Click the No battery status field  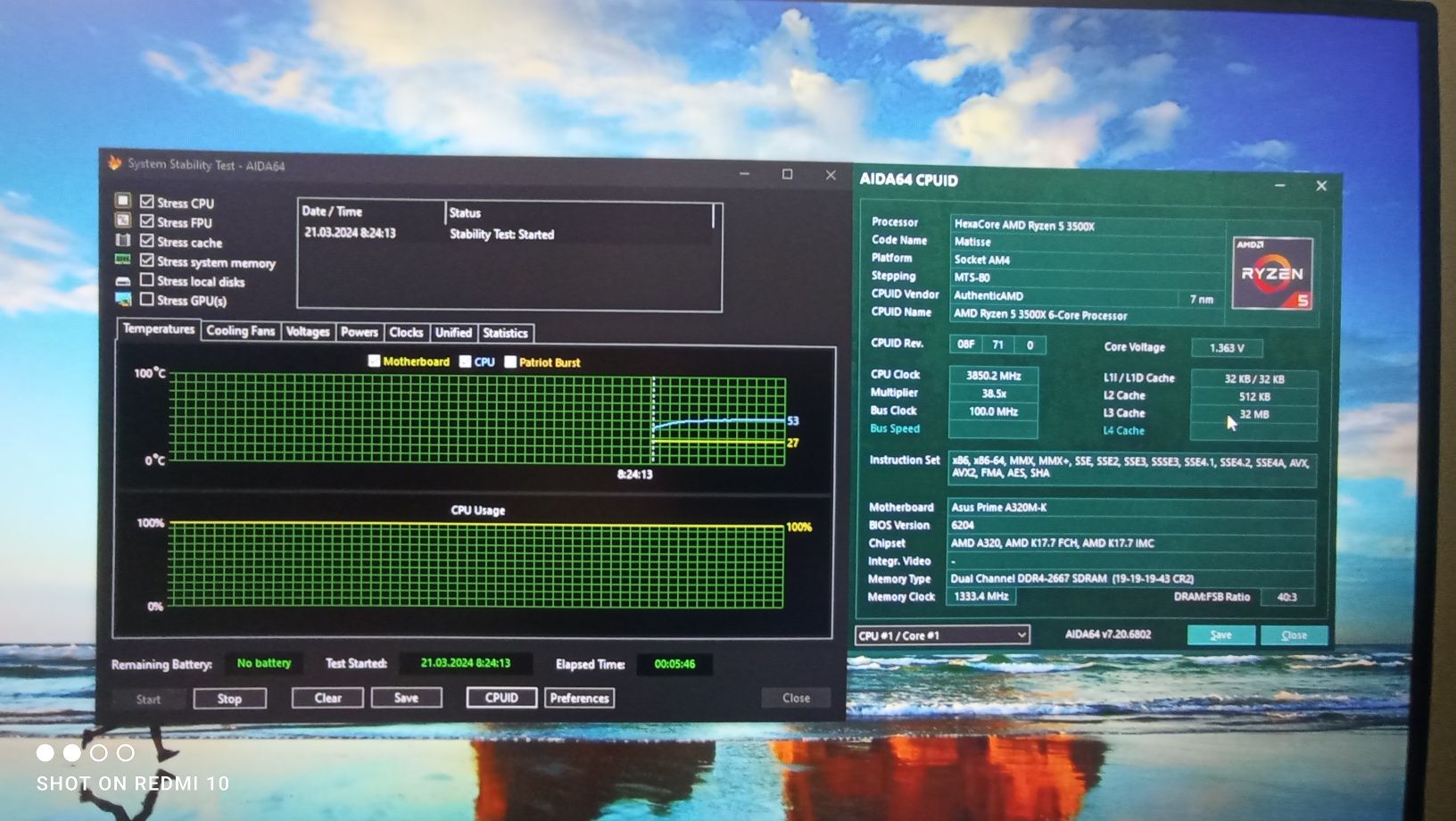click(x=264, y=663)
